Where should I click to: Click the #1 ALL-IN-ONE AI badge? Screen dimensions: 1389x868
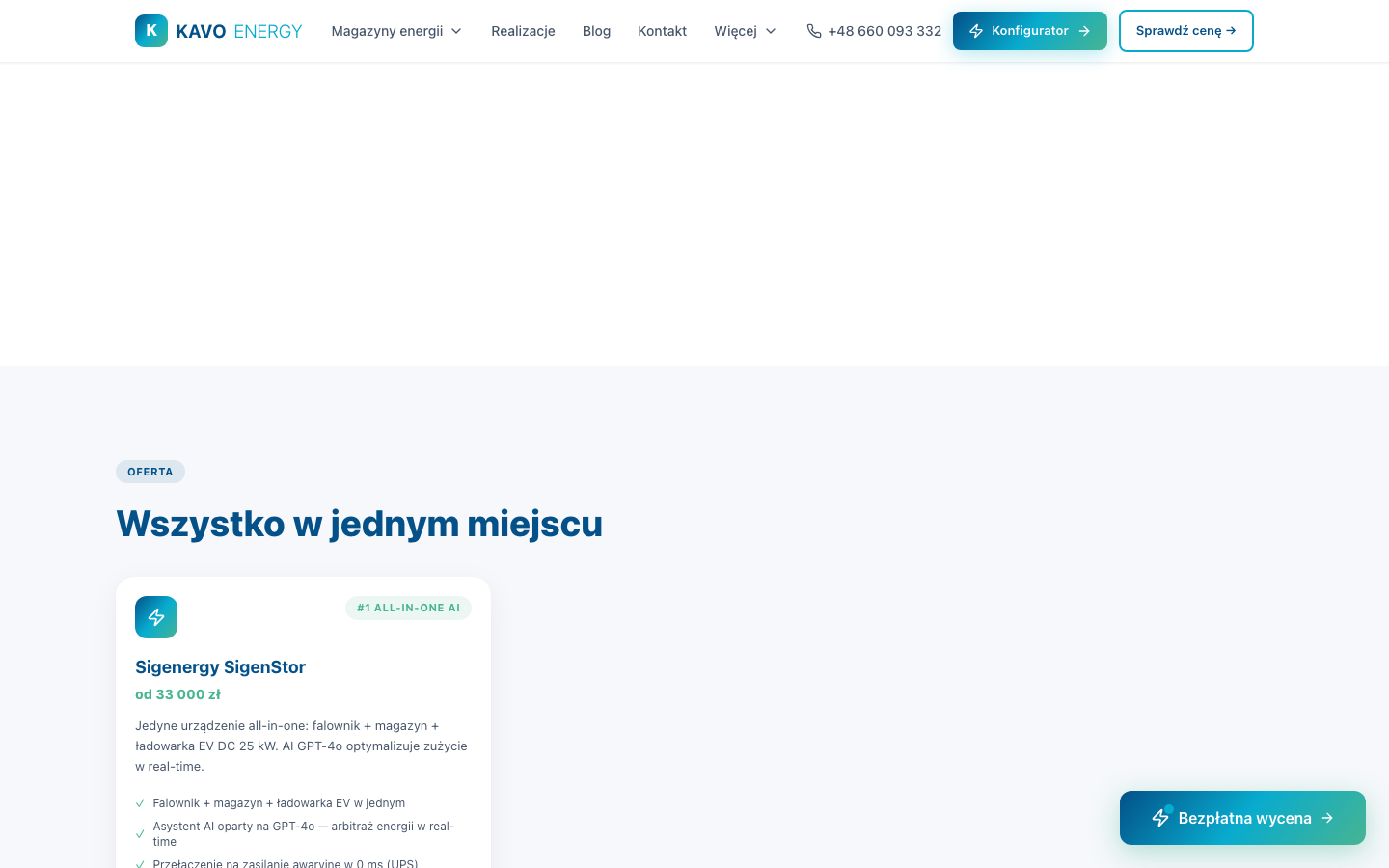(408, 608)
